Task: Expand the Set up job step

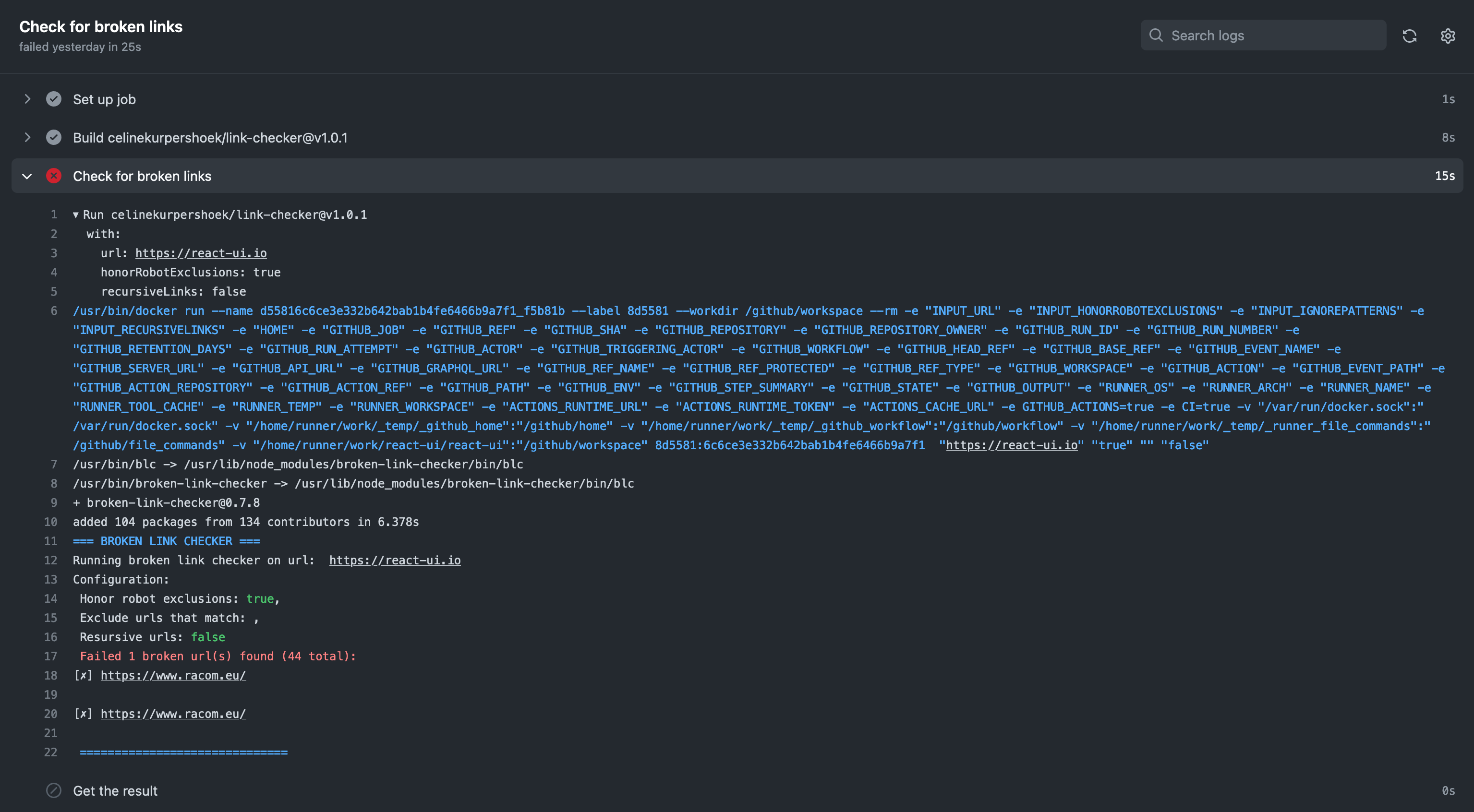Action: [27, 99]
